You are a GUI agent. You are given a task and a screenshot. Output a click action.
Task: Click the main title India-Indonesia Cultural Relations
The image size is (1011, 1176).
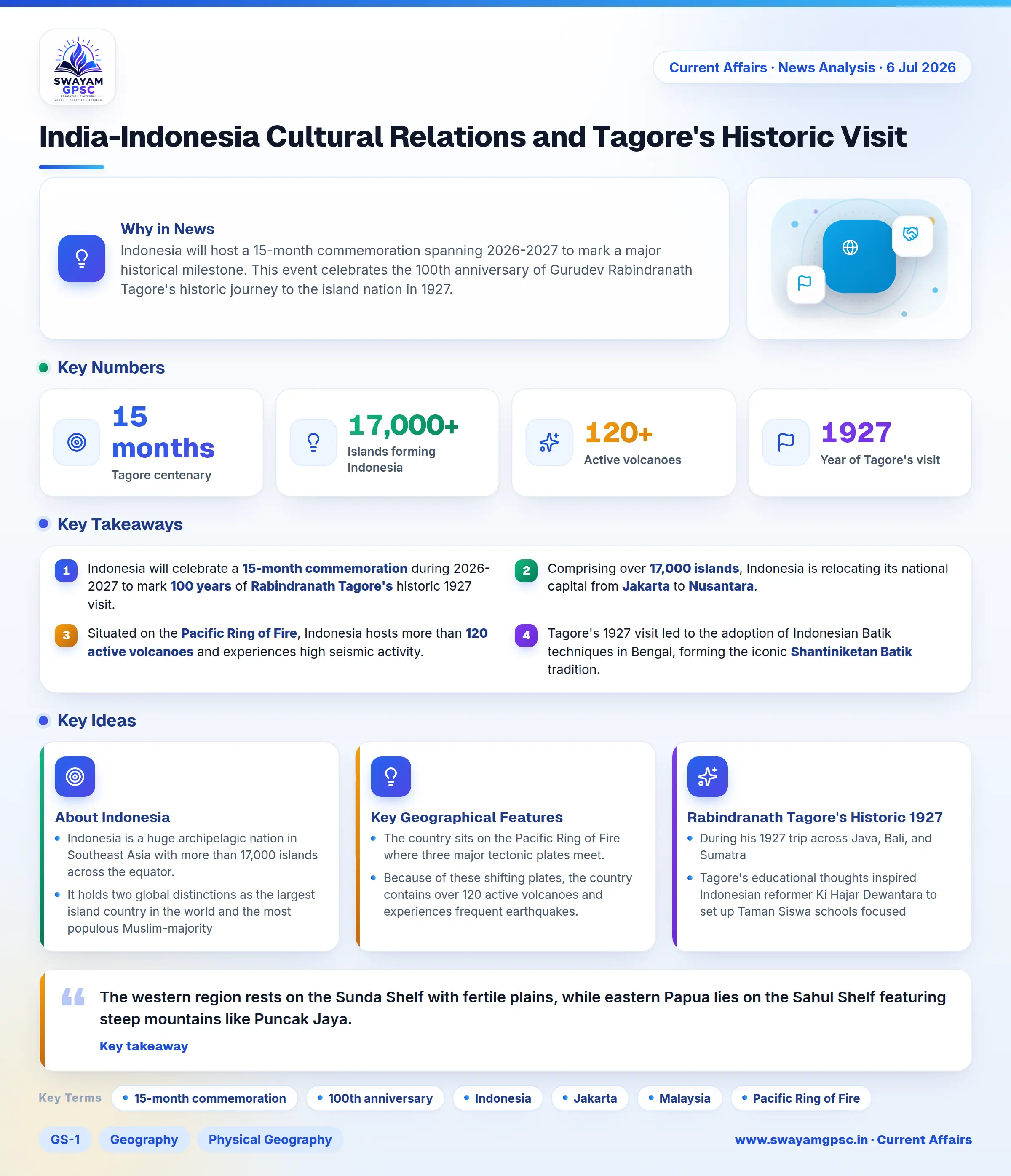point(472,137)
